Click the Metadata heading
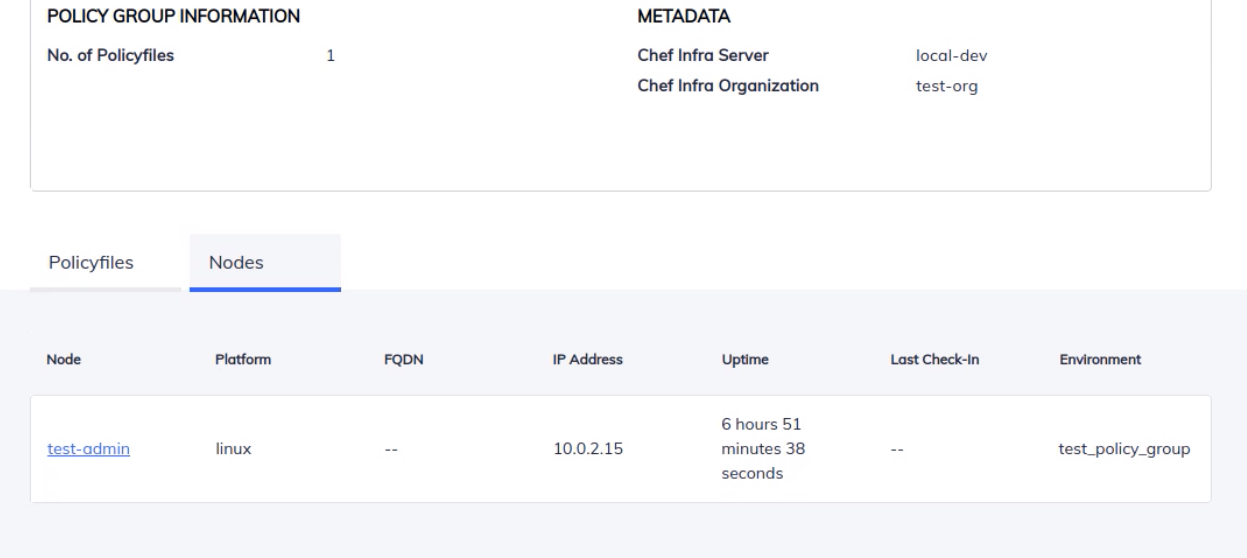1247x558 pixels. pyautogui.click(x=683, y=17)
